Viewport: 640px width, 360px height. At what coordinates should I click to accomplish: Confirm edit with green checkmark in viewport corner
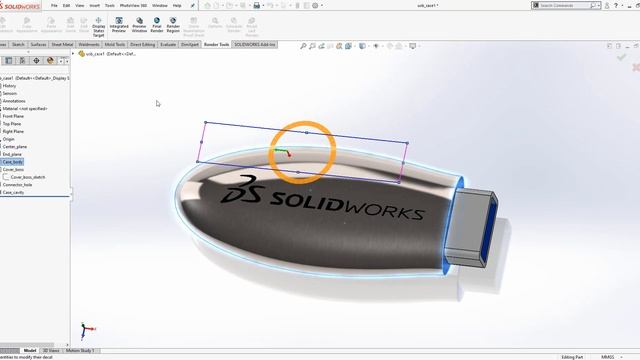(621, 58)
